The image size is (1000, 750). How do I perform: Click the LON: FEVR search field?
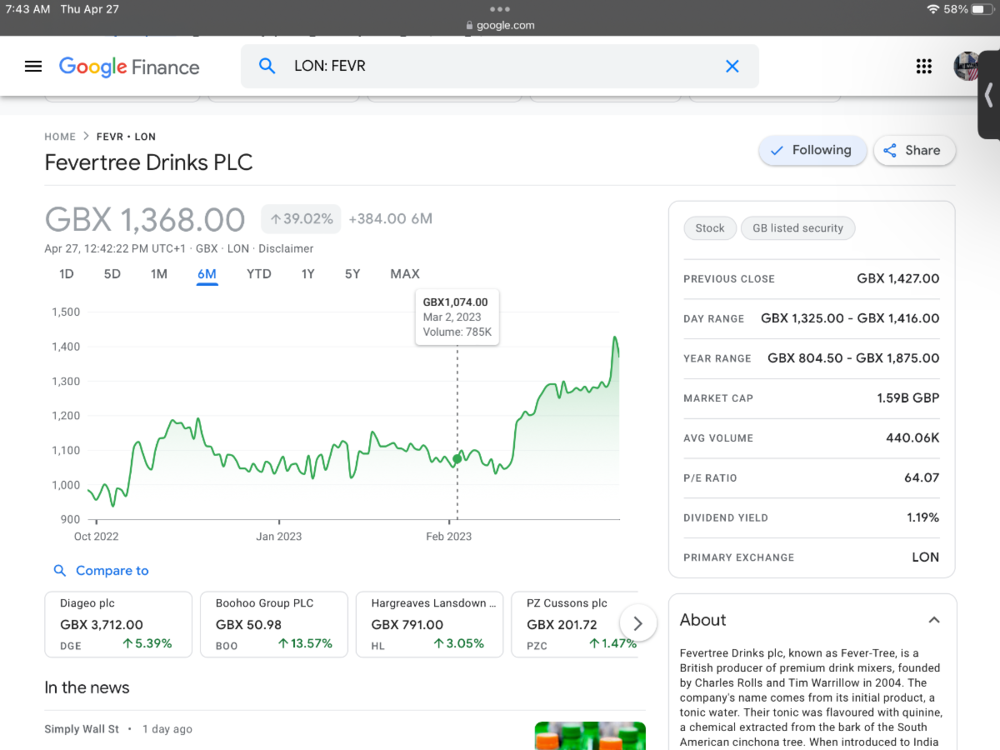tap(500, 66)
